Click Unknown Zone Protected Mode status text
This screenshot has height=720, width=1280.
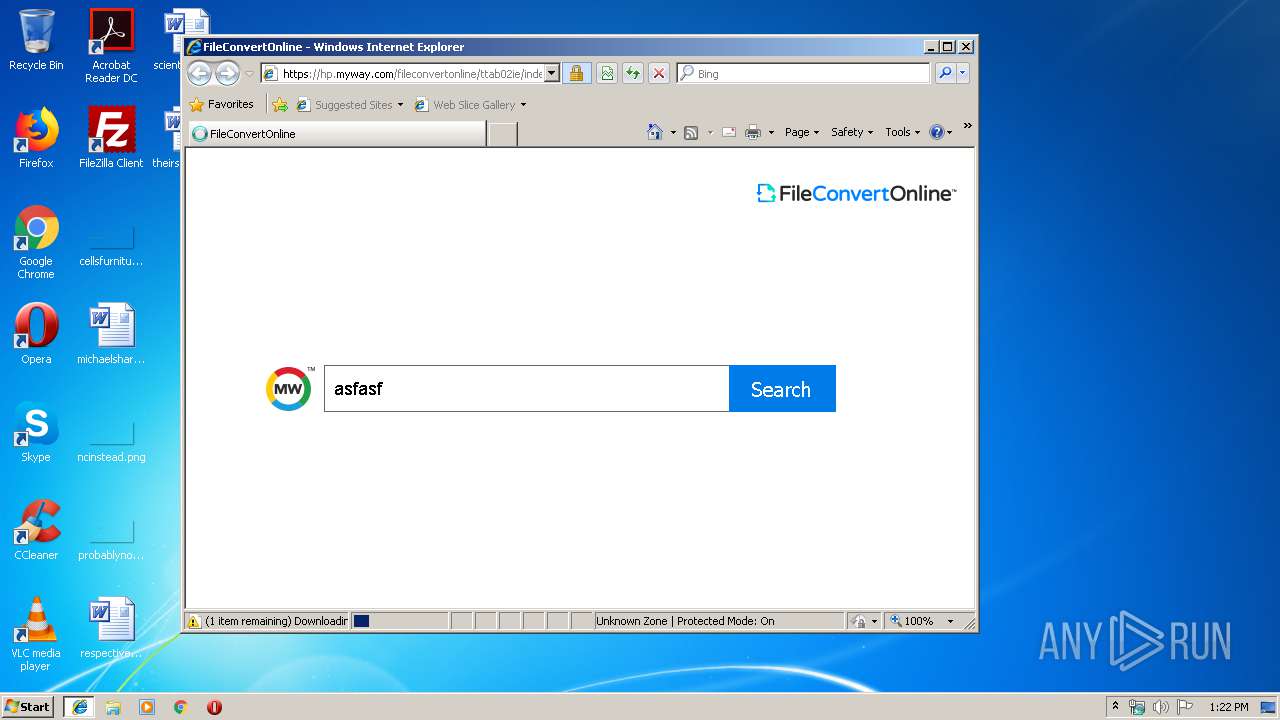pos(685,621)
